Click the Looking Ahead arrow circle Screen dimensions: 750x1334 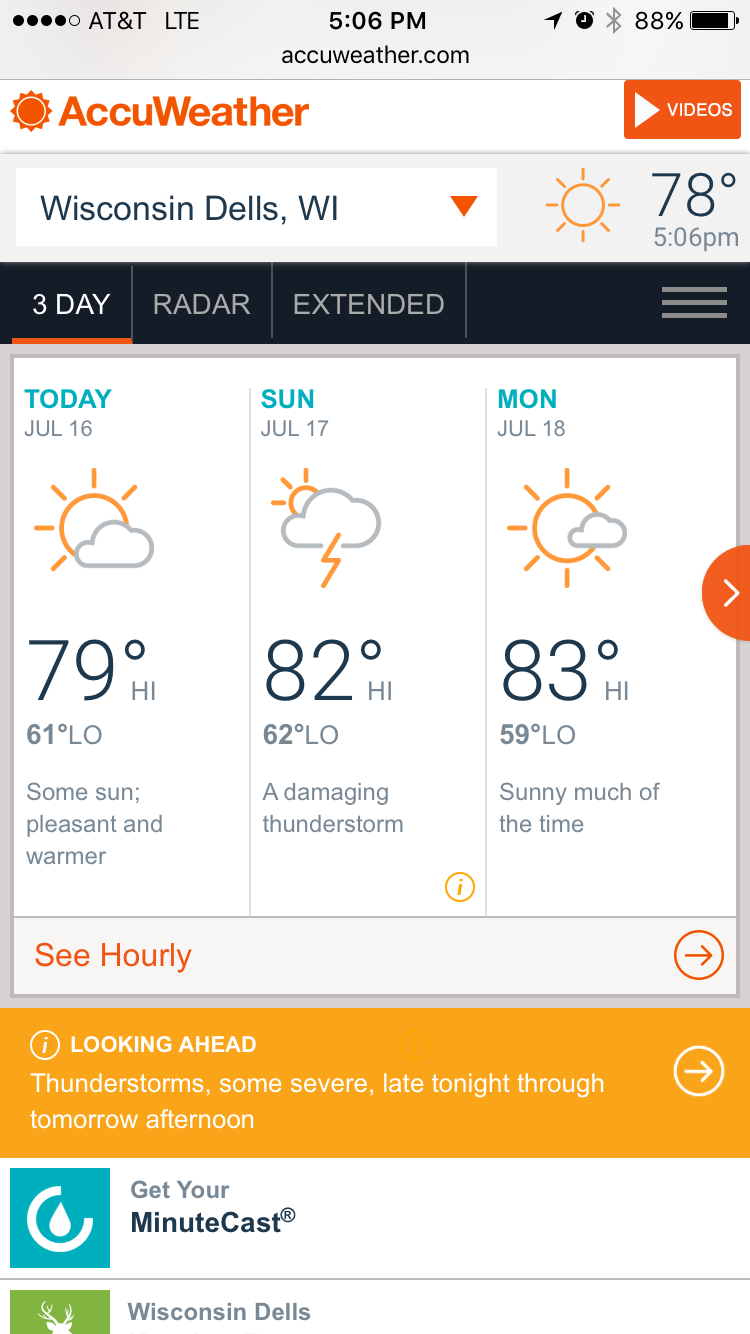click(x=698, y=1072)
